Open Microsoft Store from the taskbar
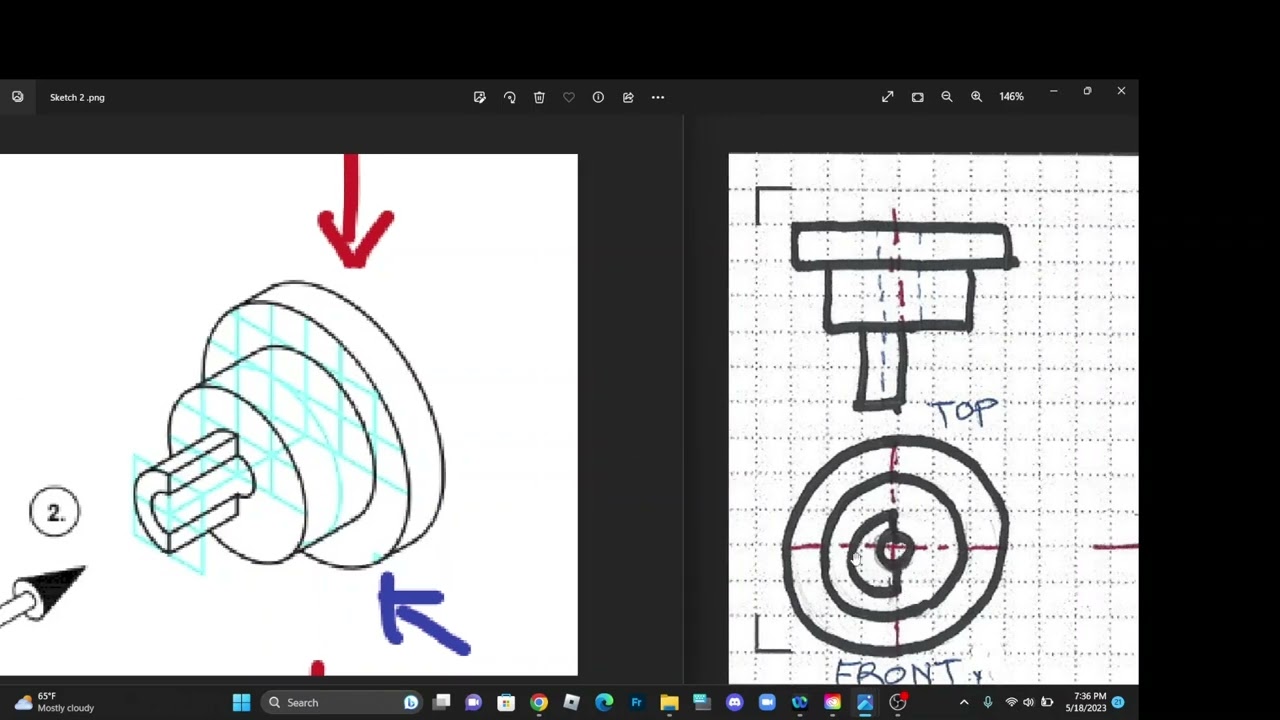The width and height of the screenshot is (1280, 720). [x=506, y=702]
